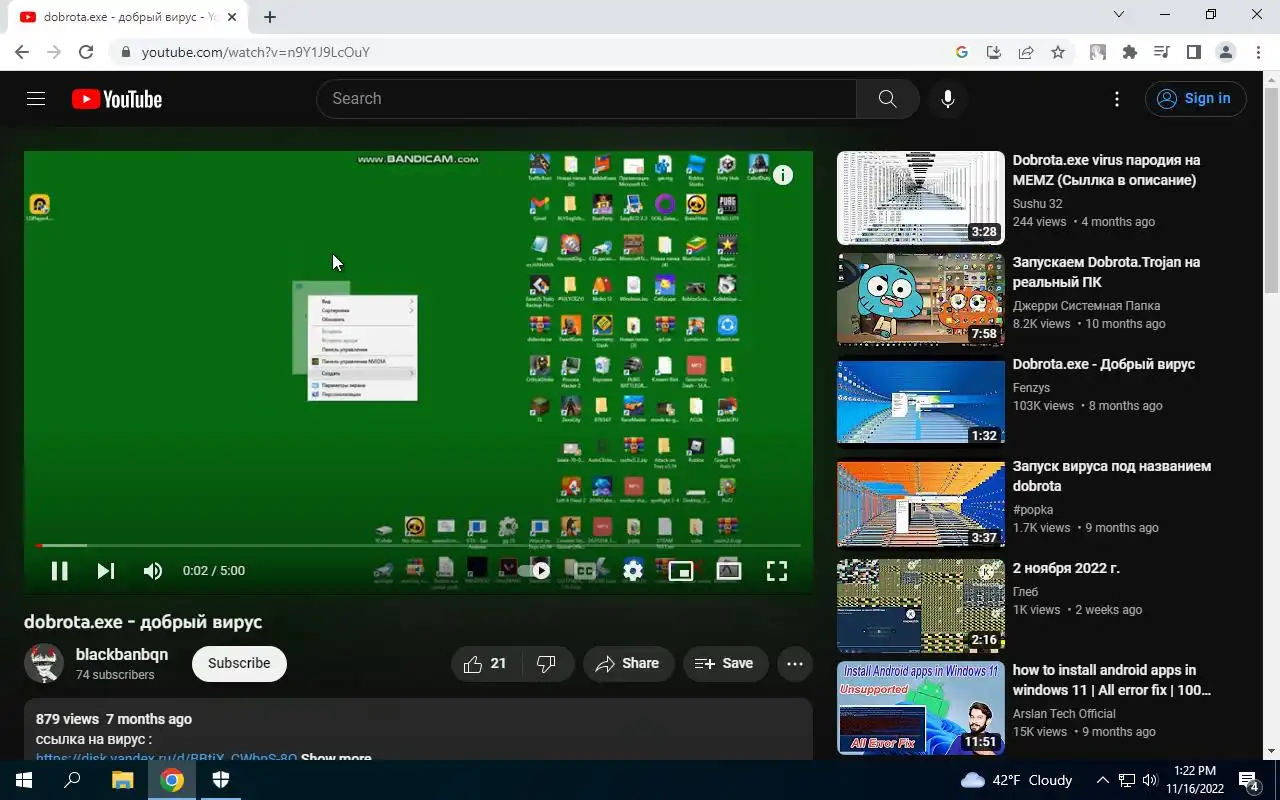This screenshot has height=800, width=1280.
Task: Start voice search with the microphone
Action: coord(948,99)
